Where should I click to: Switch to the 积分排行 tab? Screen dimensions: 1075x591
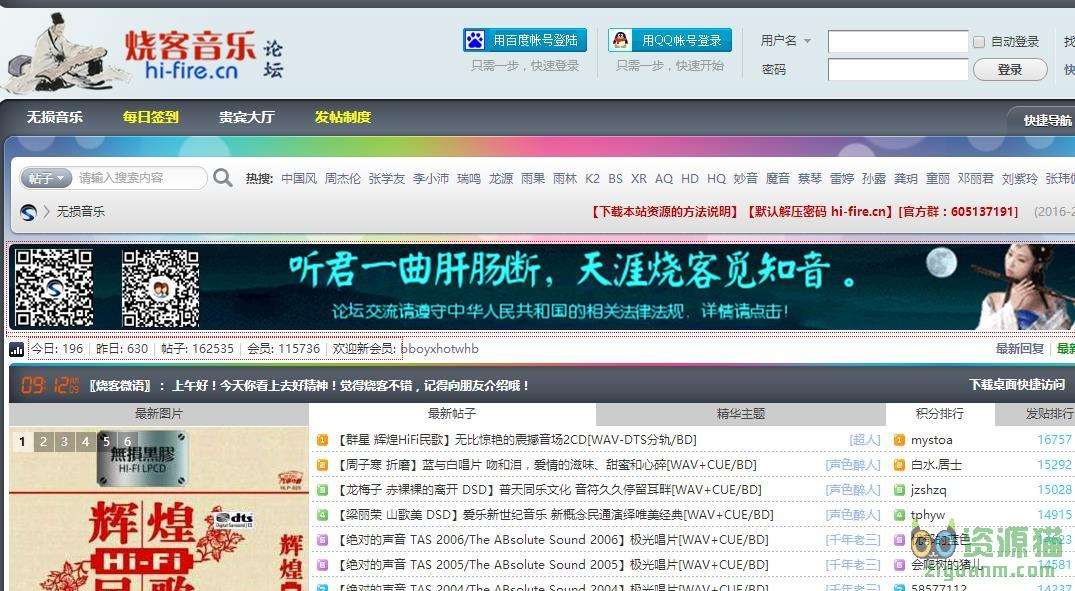coord(939,413)
